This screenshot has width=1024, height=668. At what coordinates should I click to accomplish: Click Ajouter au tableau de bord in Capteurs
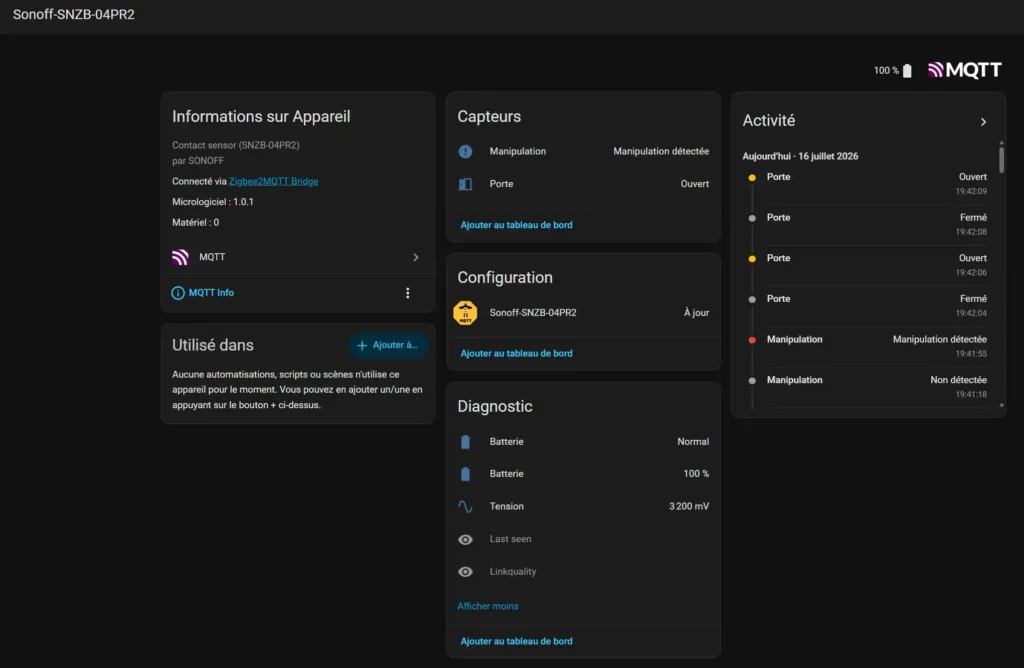tap(516, 225)
